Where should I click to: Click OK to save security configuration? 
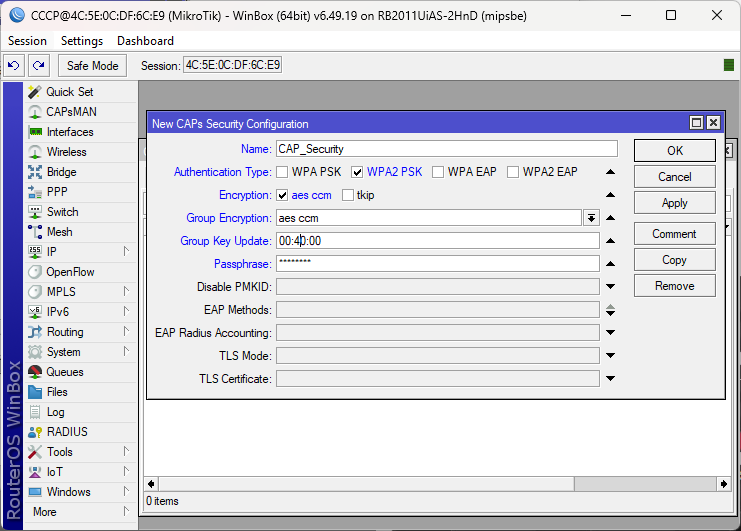[x=674, y=151]
